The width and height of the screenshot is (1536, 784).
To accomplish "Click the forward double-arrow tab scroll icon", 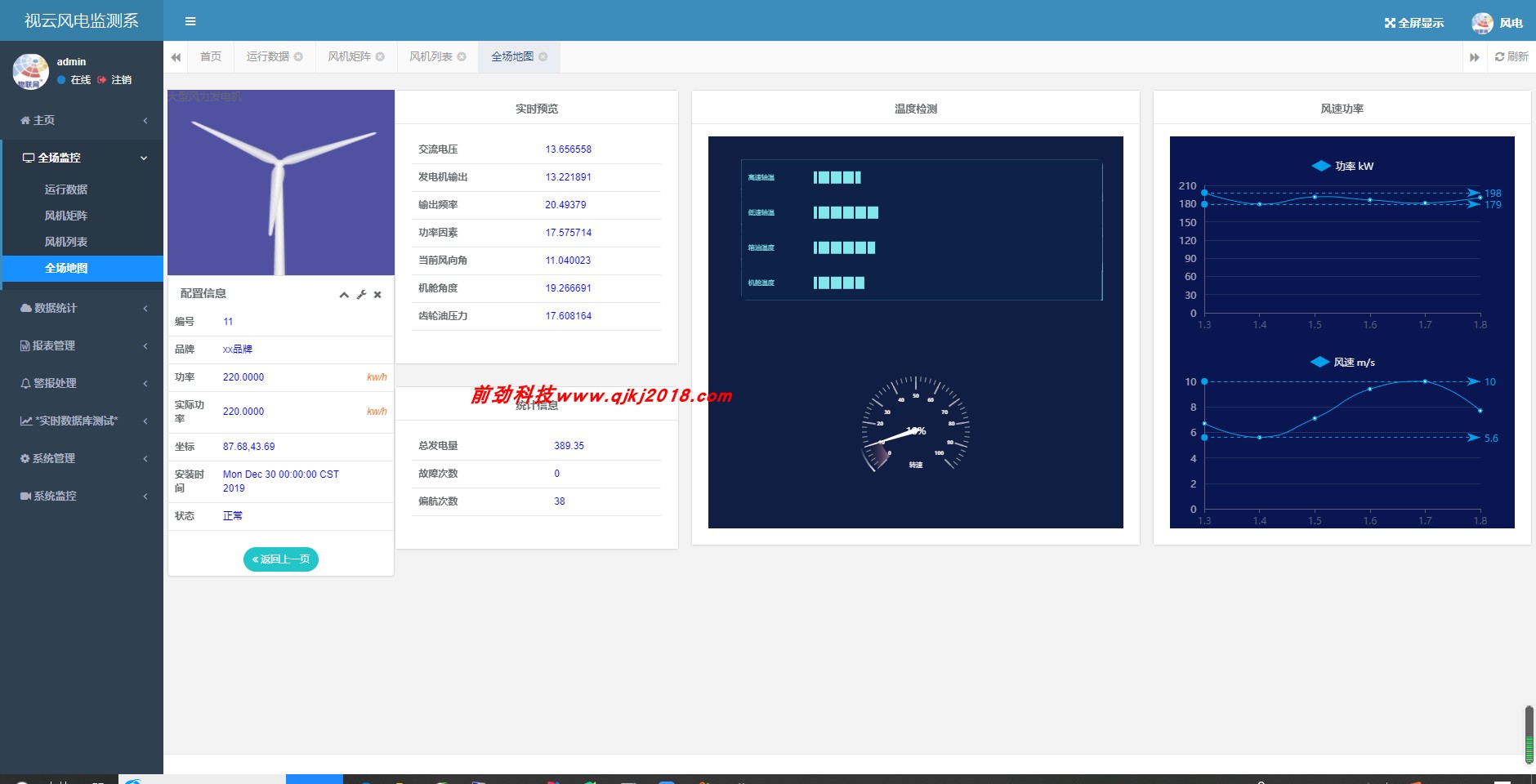I will [x=1476, y=56].
